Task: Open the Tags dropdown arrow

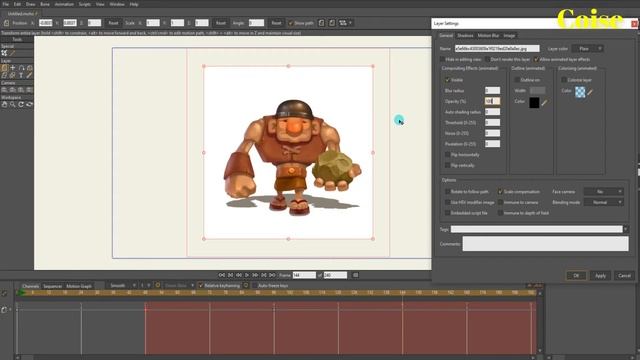Action: 626,229
